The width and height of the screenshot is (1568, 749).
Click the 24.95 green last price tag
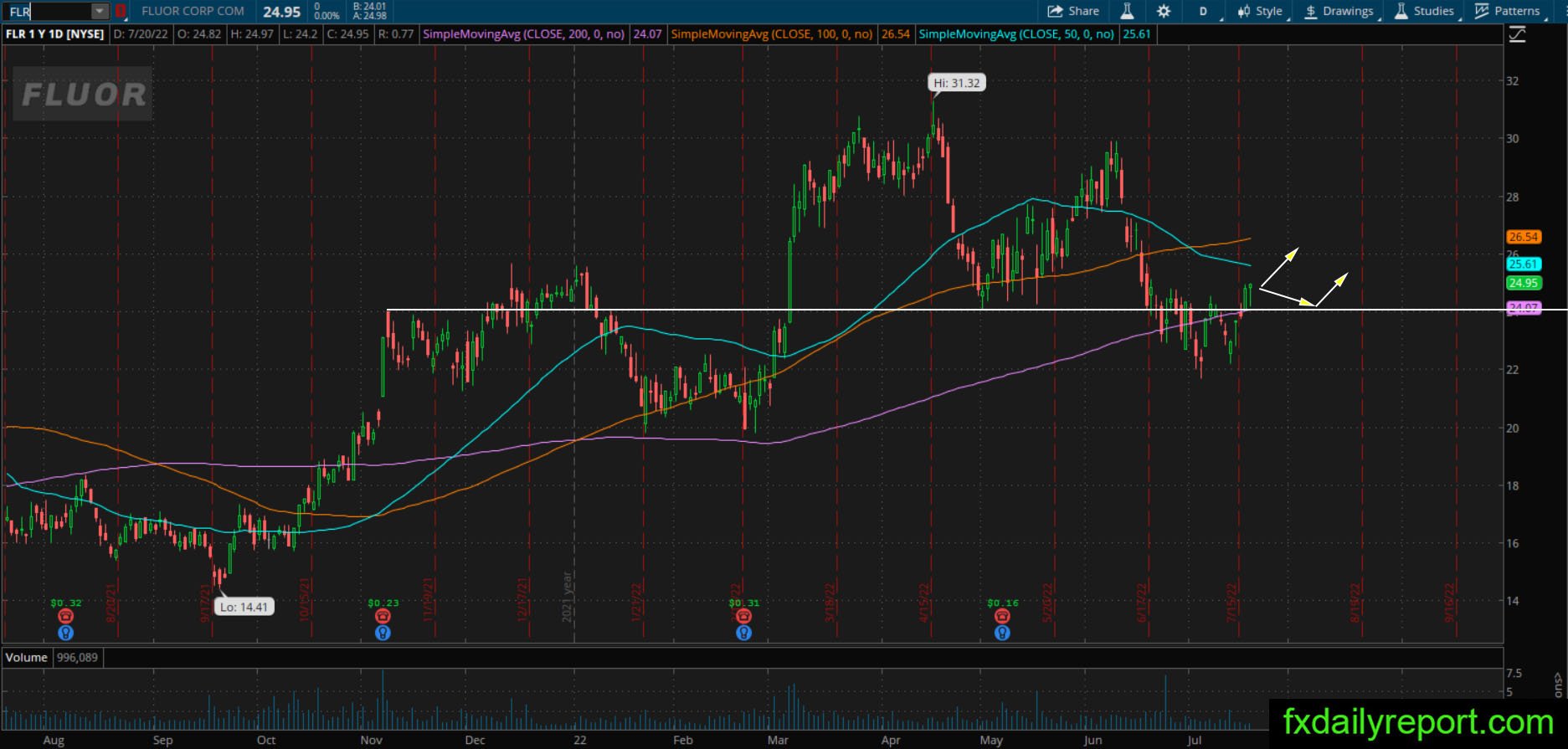tap(1524, 283)
